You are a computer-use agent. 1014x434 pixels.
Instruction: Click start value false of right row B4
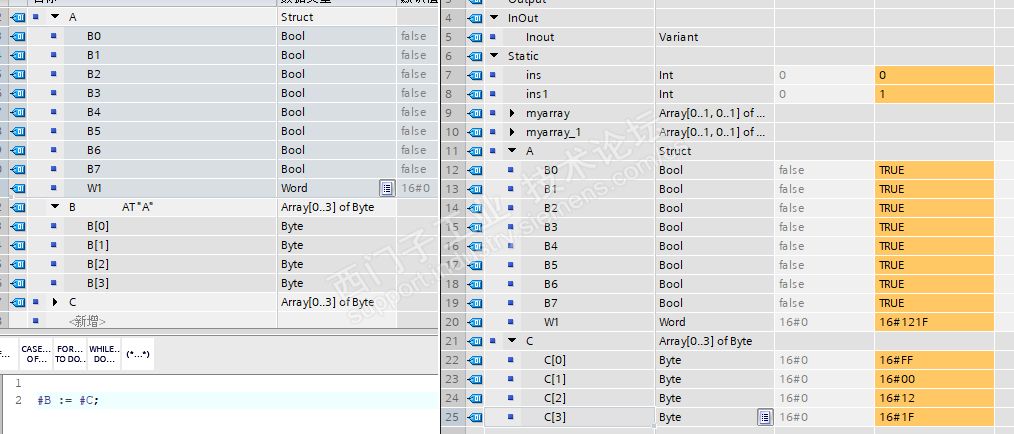pyautogui.click(x=792, y=246)
